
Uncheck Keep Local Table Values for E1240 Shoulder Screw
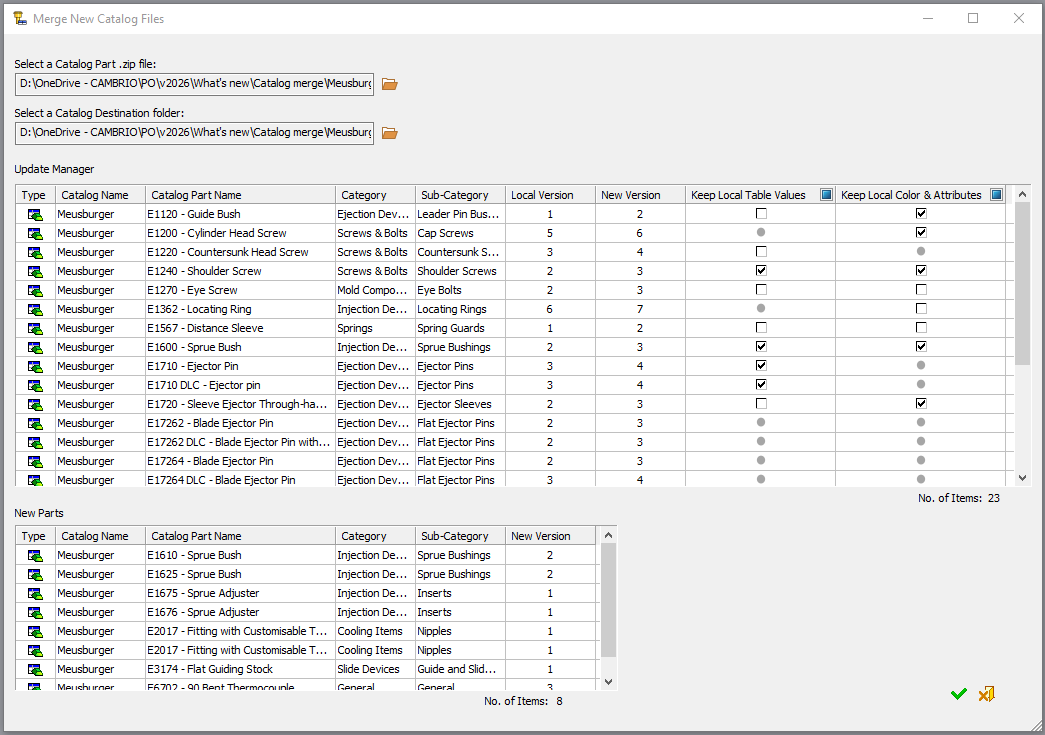tap(761, 271)
